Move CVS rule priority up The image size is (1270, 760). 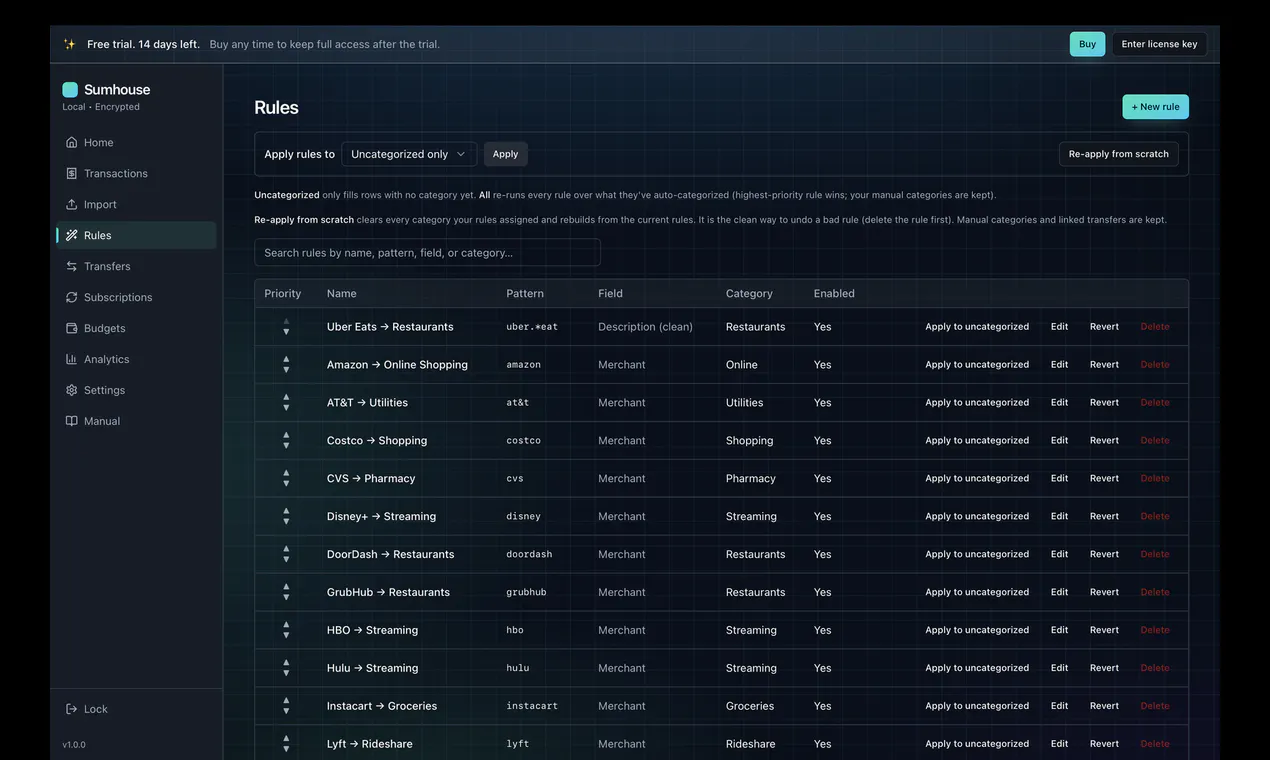(286, 473)
